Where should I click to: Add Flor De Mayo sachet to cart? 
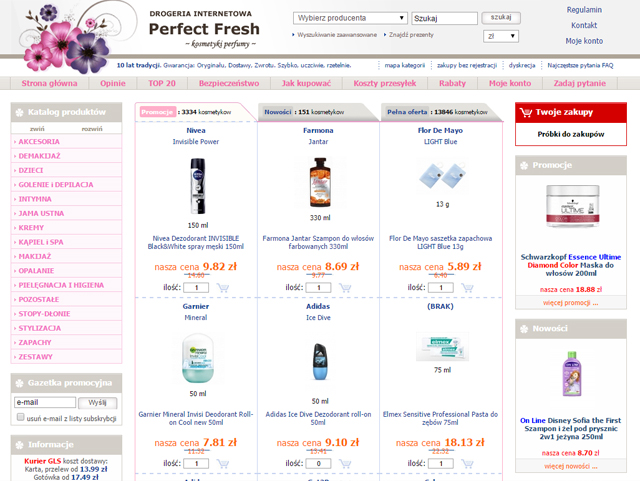pos(467,288)
